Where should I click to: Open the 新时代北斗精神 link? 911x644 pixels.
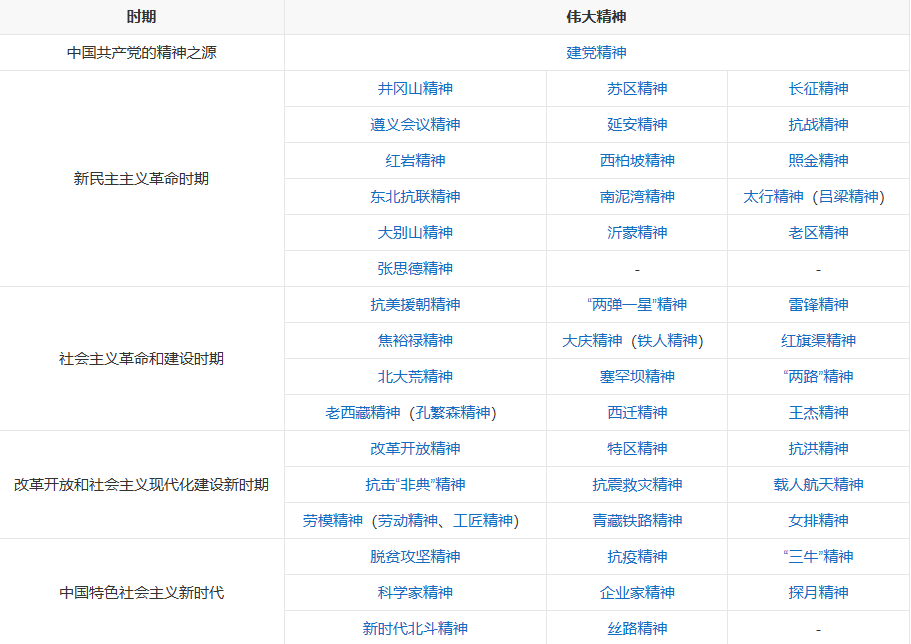click(415, 629)
